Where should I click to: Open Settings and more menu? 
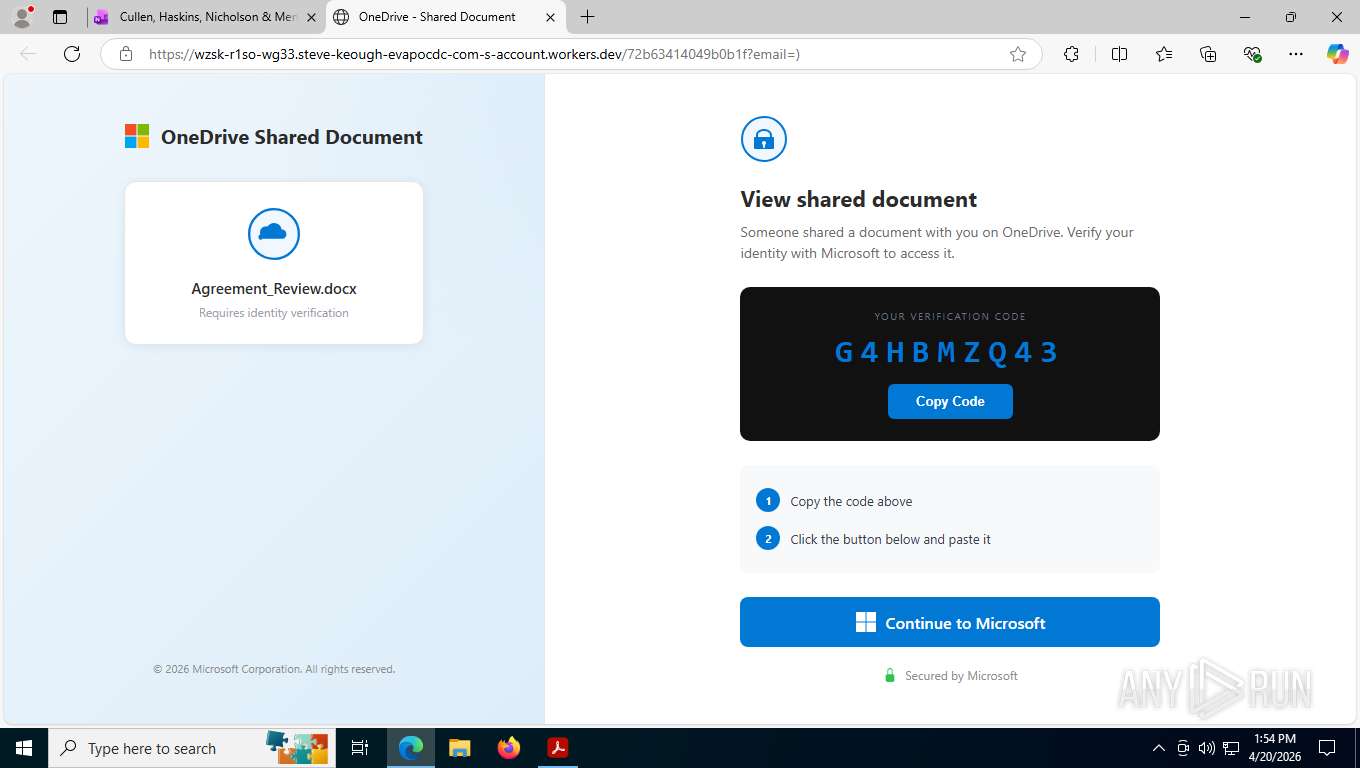1296,54
